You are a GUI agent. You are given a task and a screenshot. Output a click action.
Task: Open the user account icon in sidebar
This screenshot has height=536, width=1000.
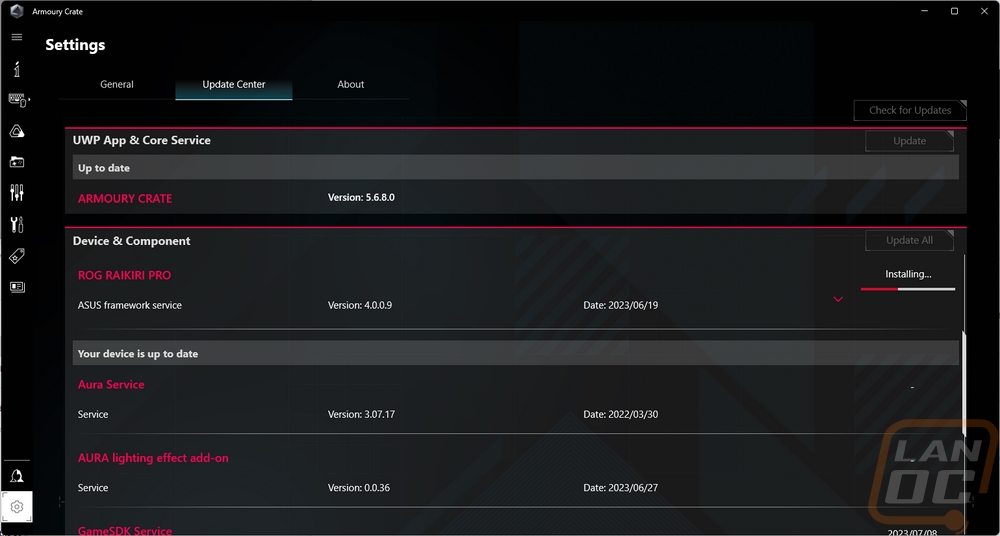coord(17,476)
